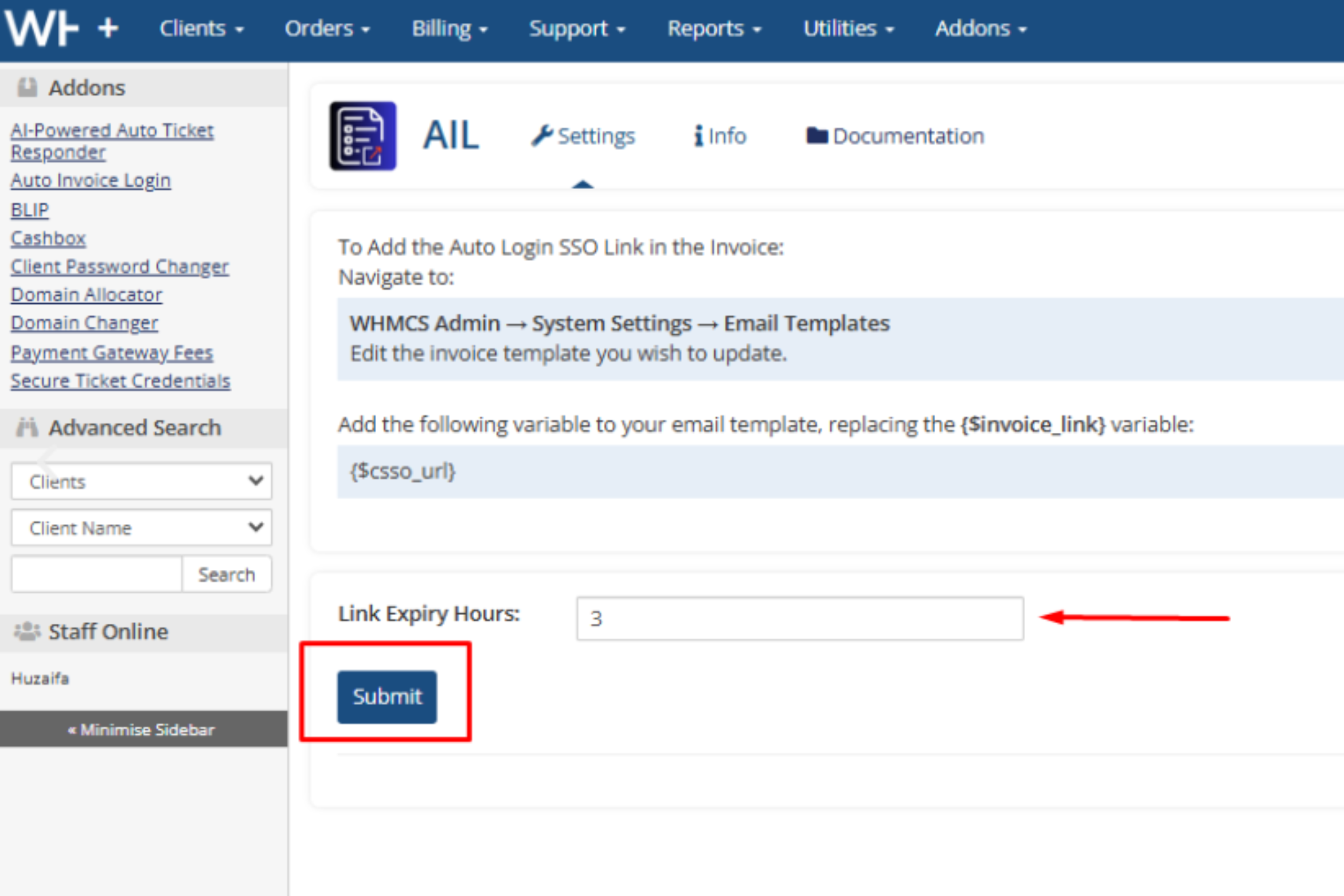Open the Client Name field dropdown
The width and height of the screenshot is (1344, 896).
[x=141, y=527]
